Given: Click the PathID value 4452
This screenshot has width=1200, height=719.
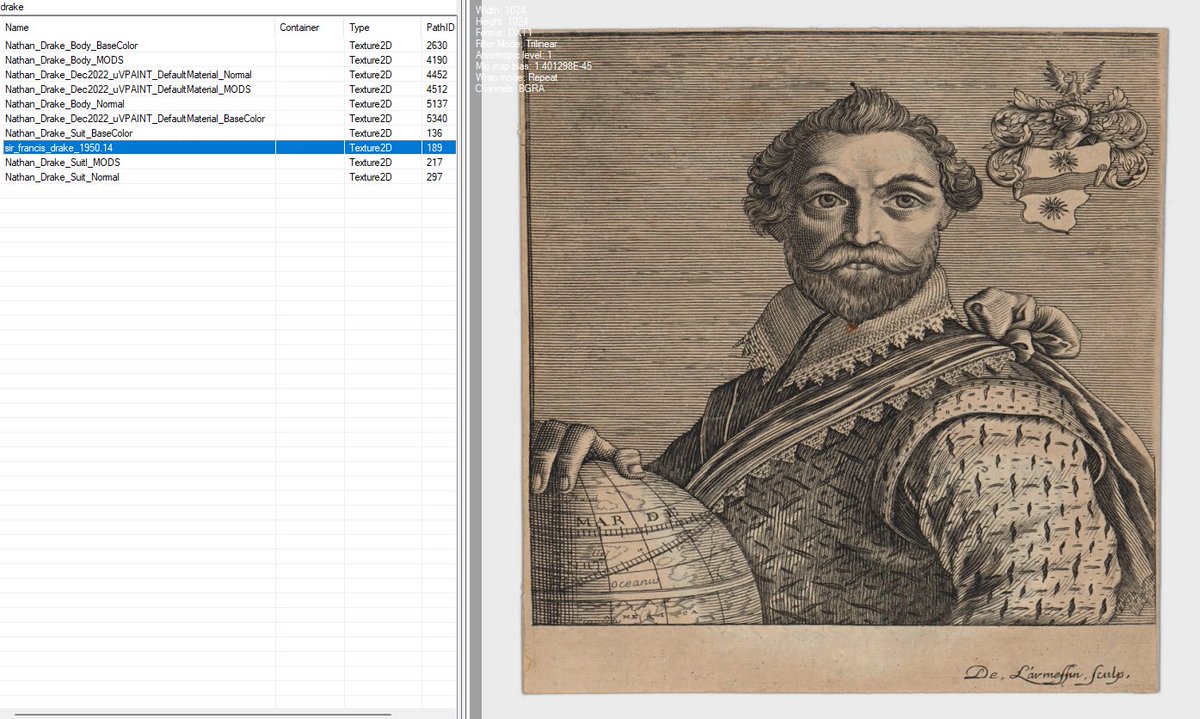Looking at the screenshot, I should pyautogui.click(x=437, y=75).
